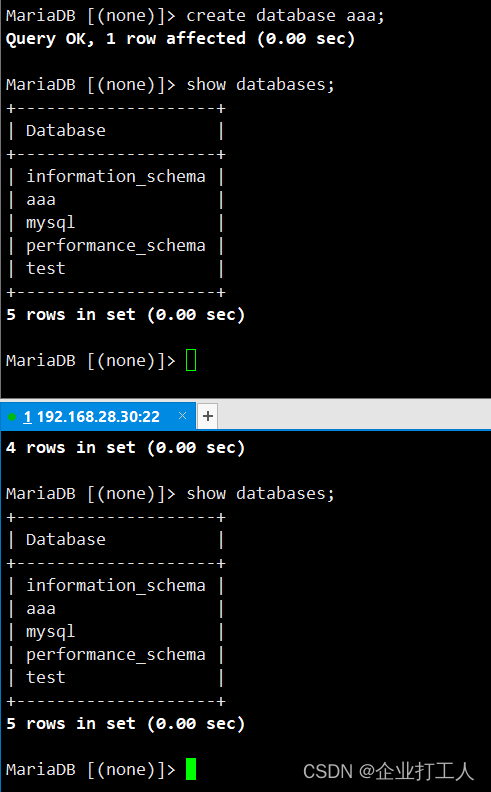This screenshot has width=491, height=792.
Task: Click 'performance_schema' row in upper terminal
Action: (x=116, y=245)
